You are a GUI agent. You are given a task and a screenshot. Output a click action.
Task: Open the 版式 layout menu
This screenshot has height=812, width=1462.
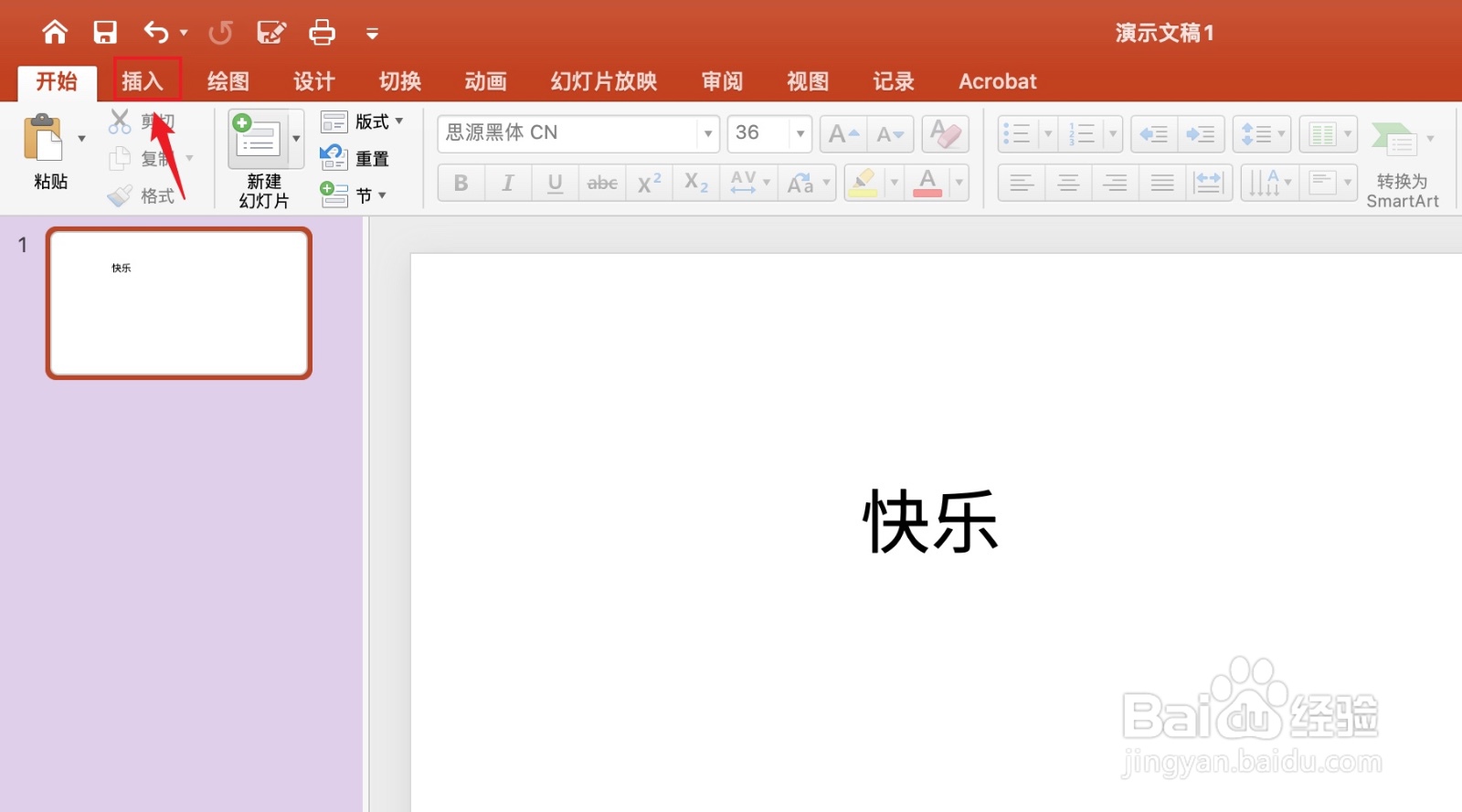pyautogui.click(x=363, y=121)
